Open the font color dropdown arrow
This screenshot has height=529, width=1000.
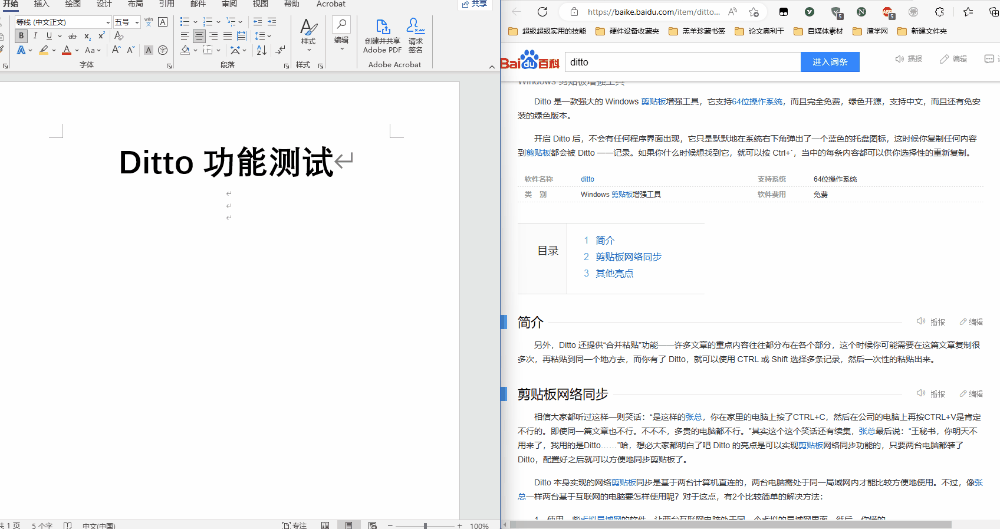click(x=77, y=50)
